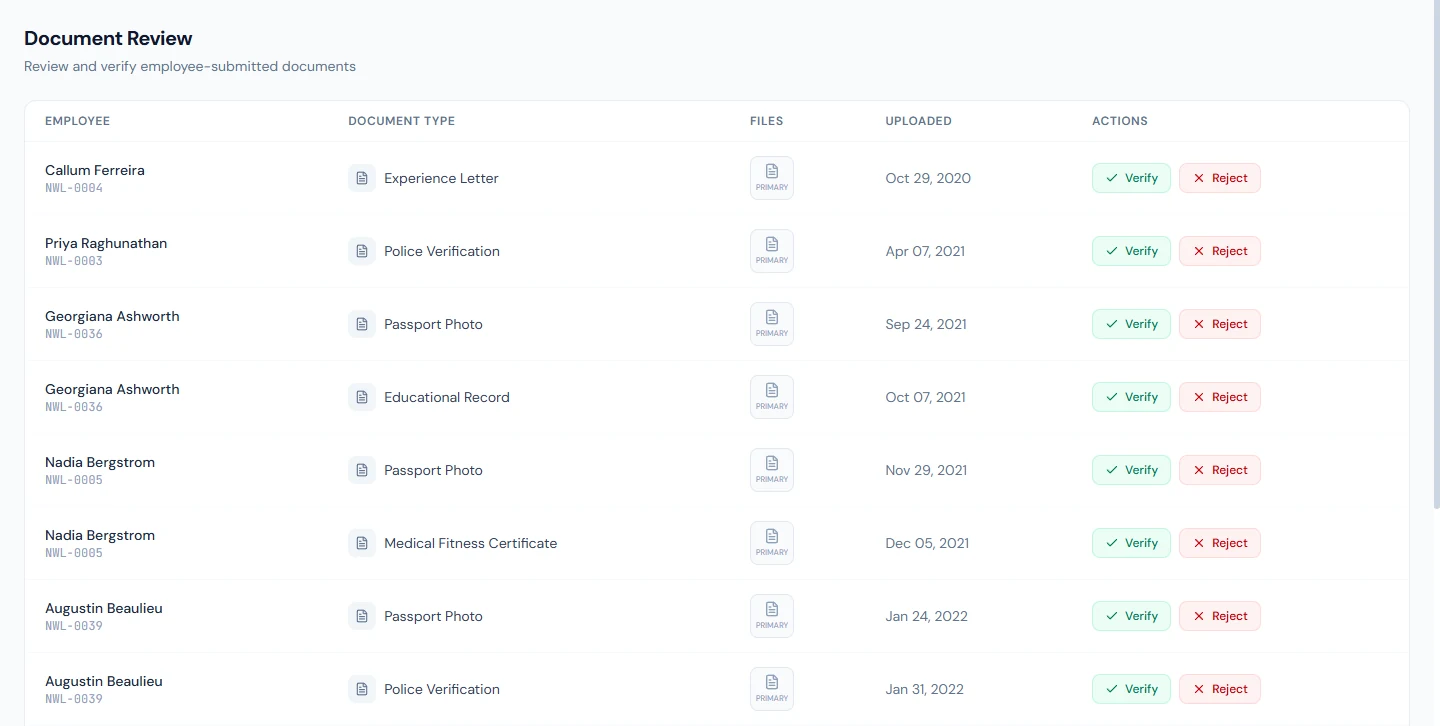This screenshot has width=1440, height=726.
Task: Reject Augustin Beaulieu's Police Verification
Action: [1220, 689]
